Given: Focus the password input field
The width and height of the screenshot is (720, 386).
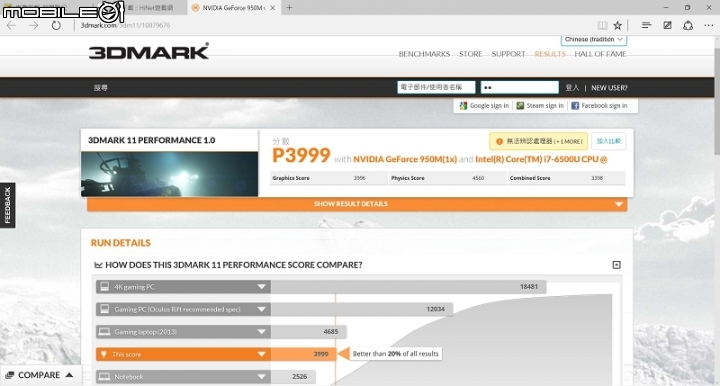Looking at the screenshot, I should pyautogui.click(x=519, y=87).
